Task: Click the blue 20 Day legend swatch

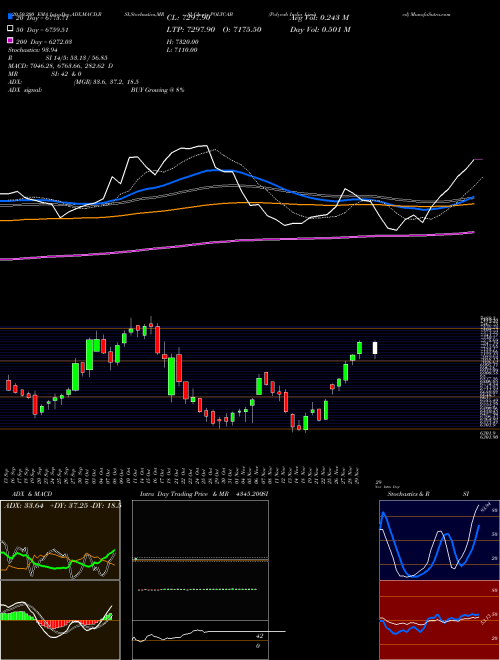Action: 10,17
